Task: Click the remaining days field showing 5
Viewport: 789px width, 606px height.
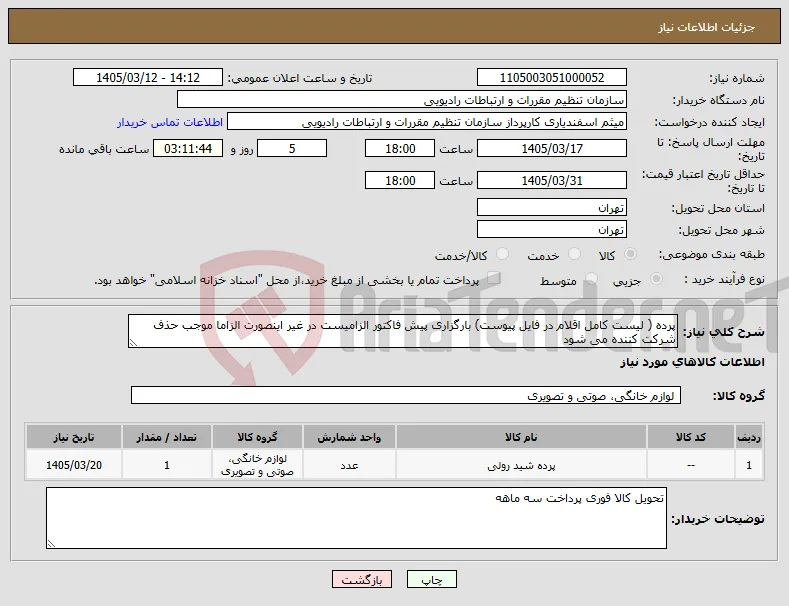Action: point(292,148)
